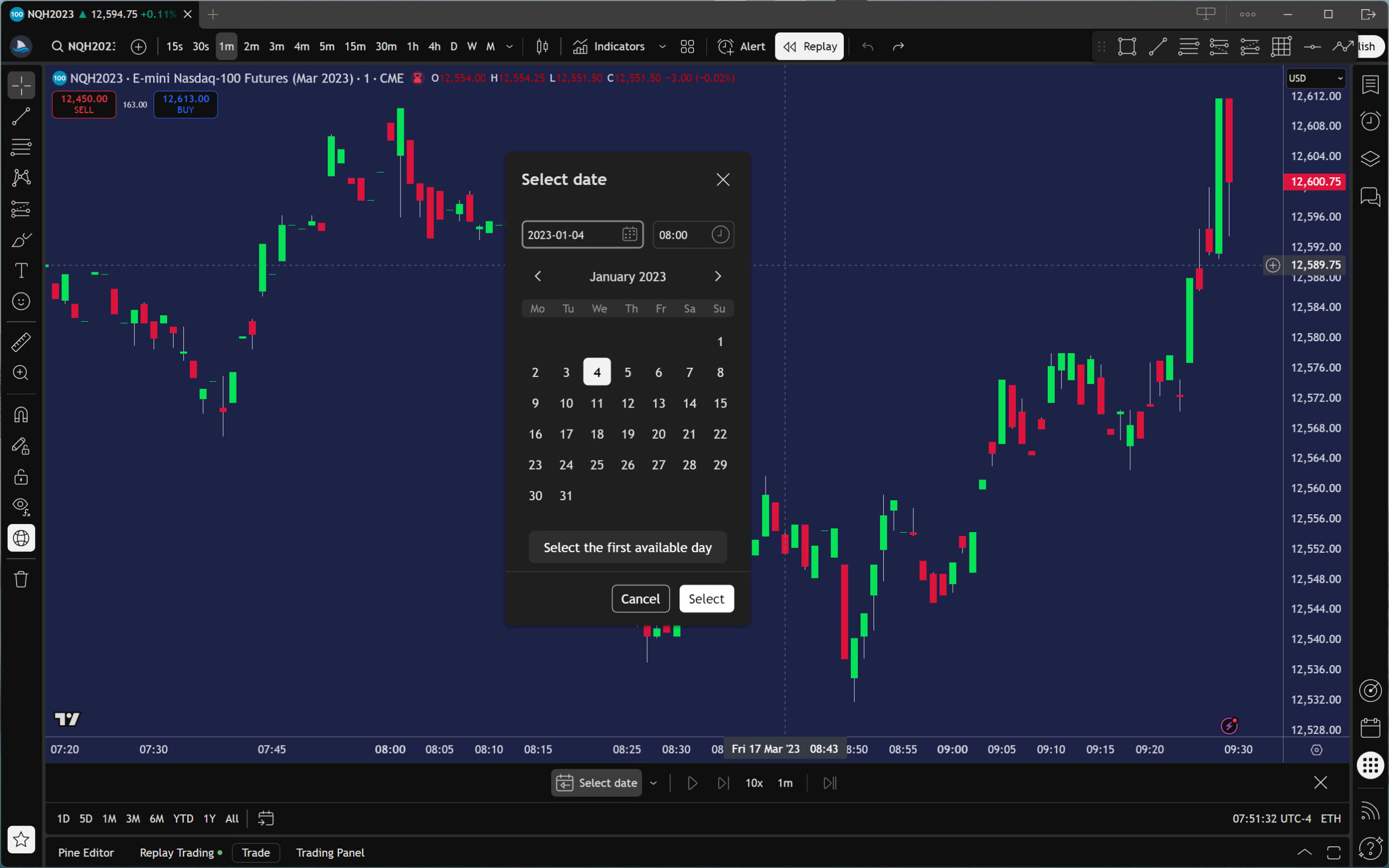Open the Pine Editor tab

(x=86, y=852)
